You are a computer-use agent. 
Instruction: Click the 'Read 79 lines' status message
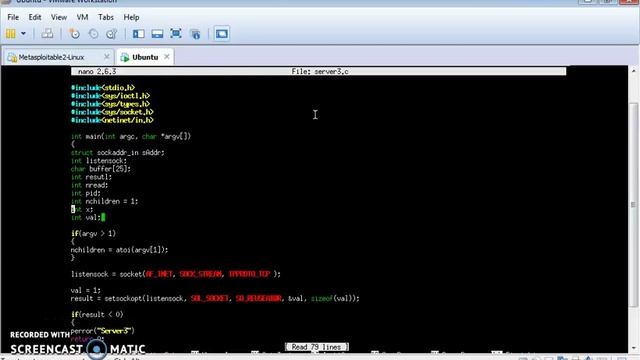(316, 347)
